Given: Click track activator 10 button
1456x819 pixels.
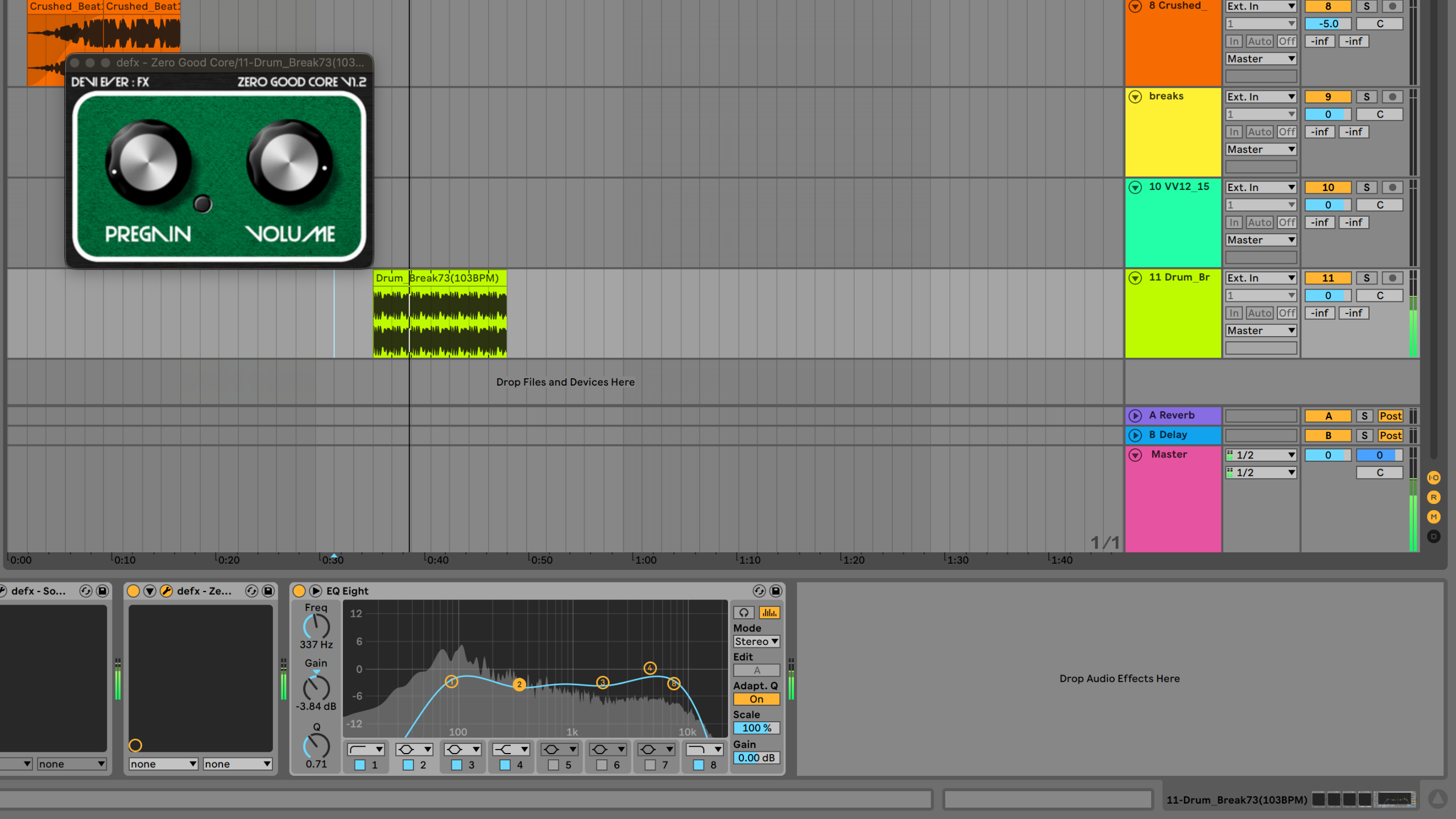Looking at the screenshot, I should point(1328,188).
